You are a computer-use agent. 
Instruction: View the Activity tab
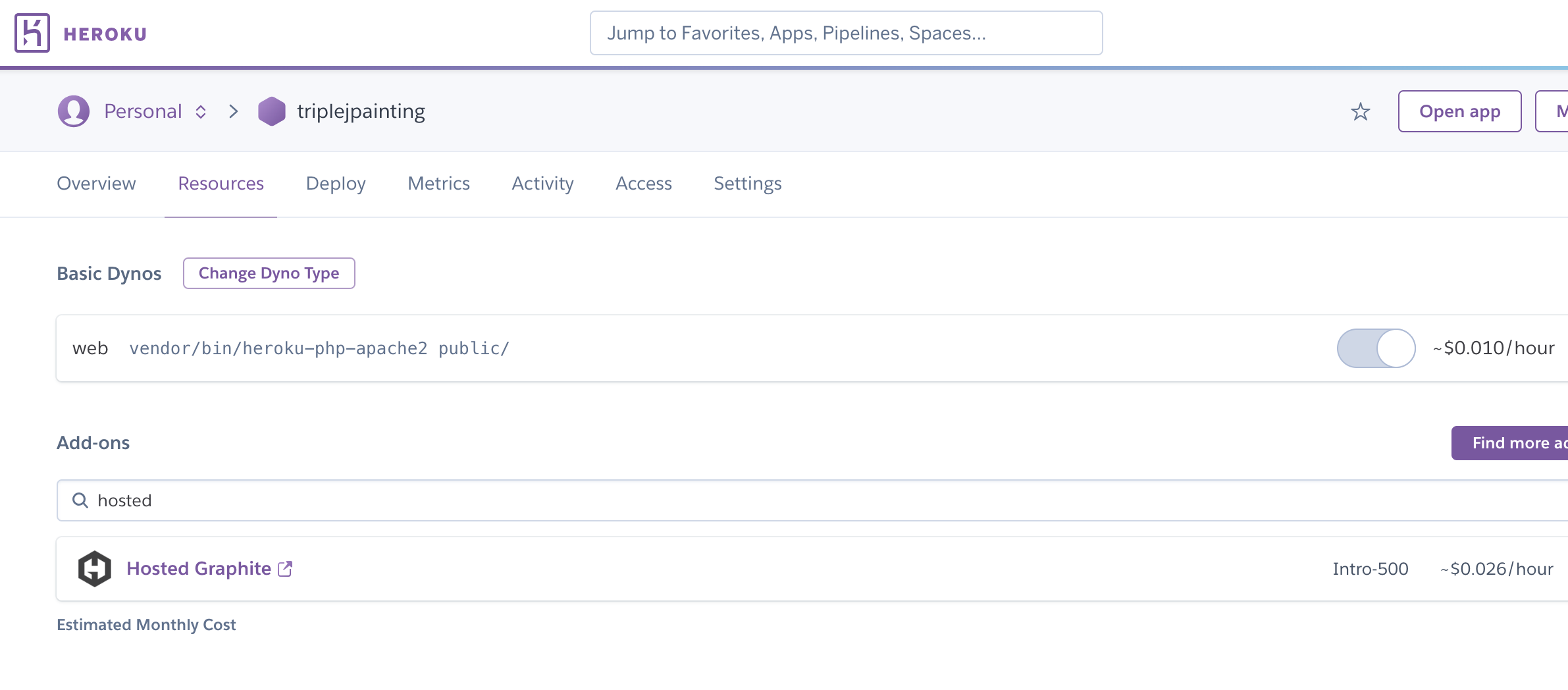click(542, 184)
